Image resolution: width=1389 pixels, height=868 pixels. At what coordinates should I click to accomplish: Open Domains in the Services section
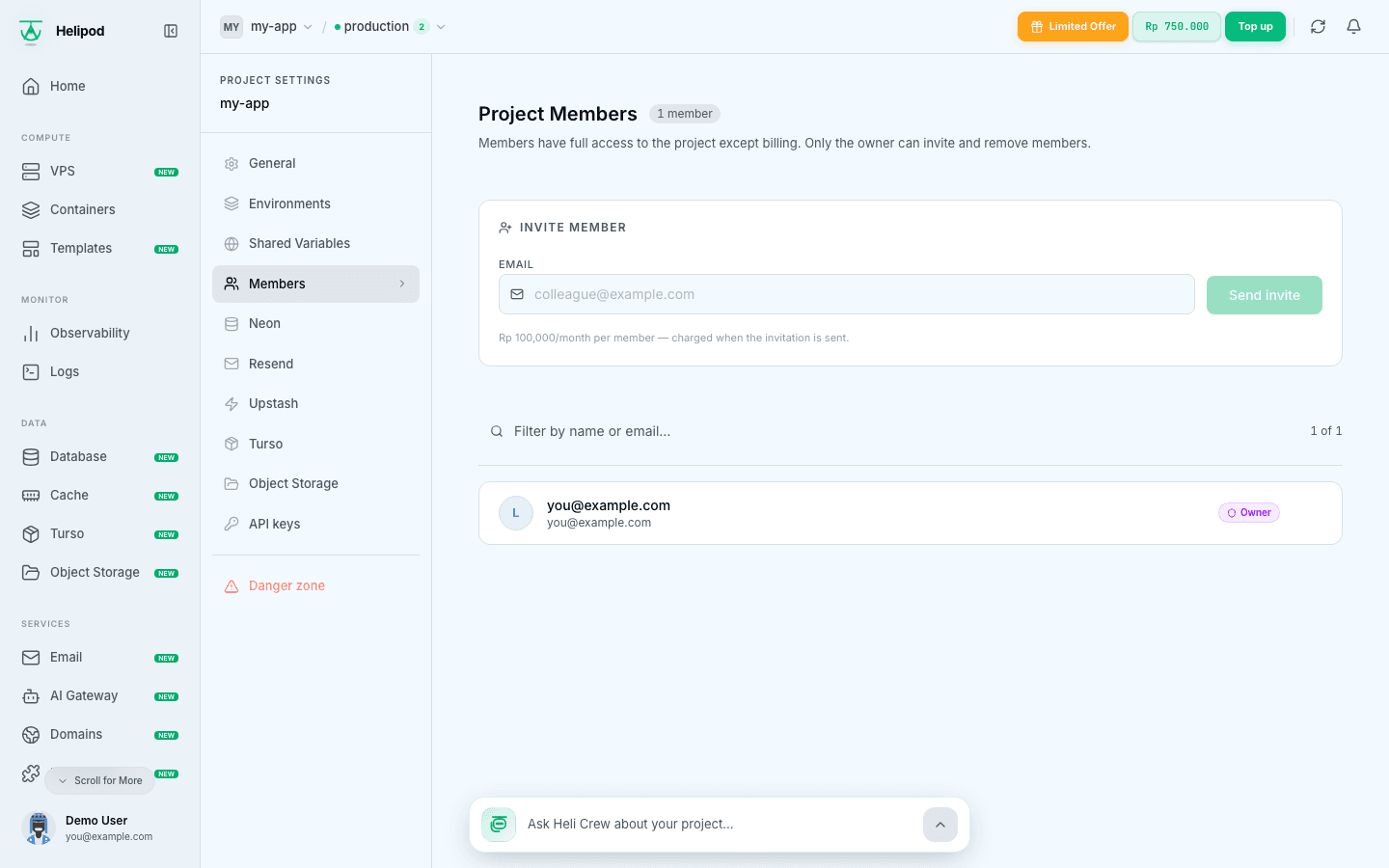(x=99, y=734)
